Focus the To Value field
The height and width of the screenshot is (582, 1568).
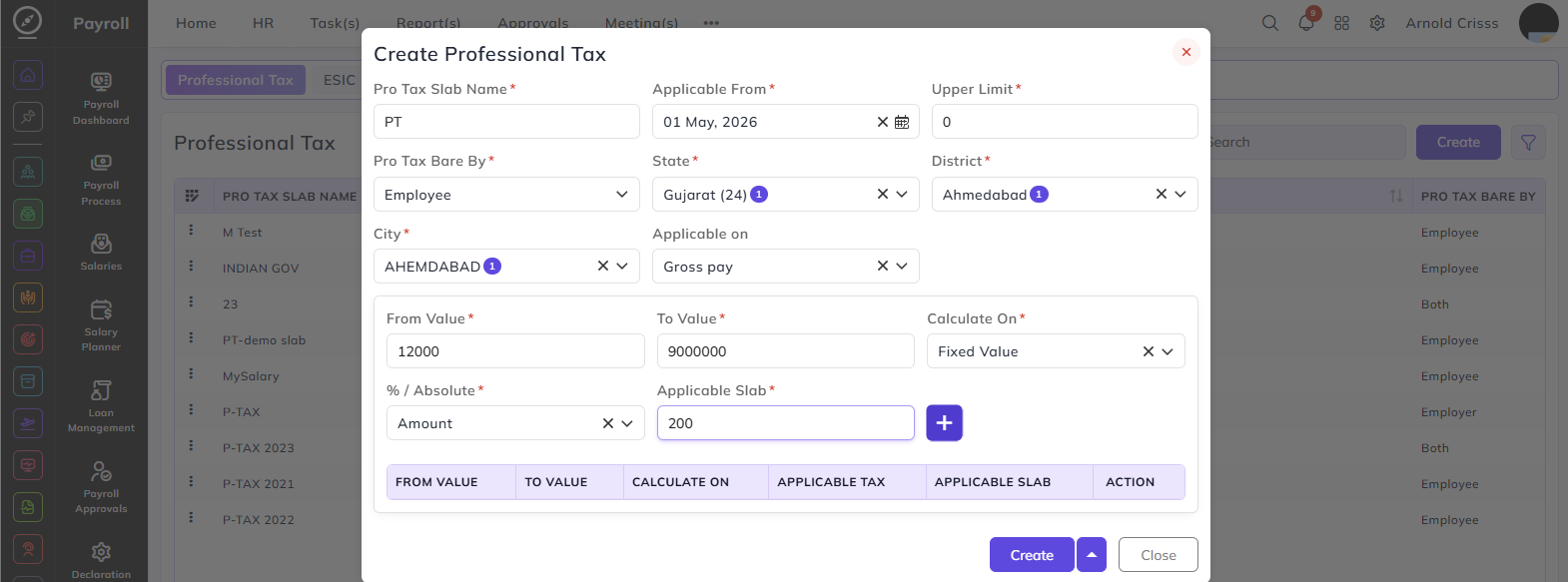tap(786, 351)
